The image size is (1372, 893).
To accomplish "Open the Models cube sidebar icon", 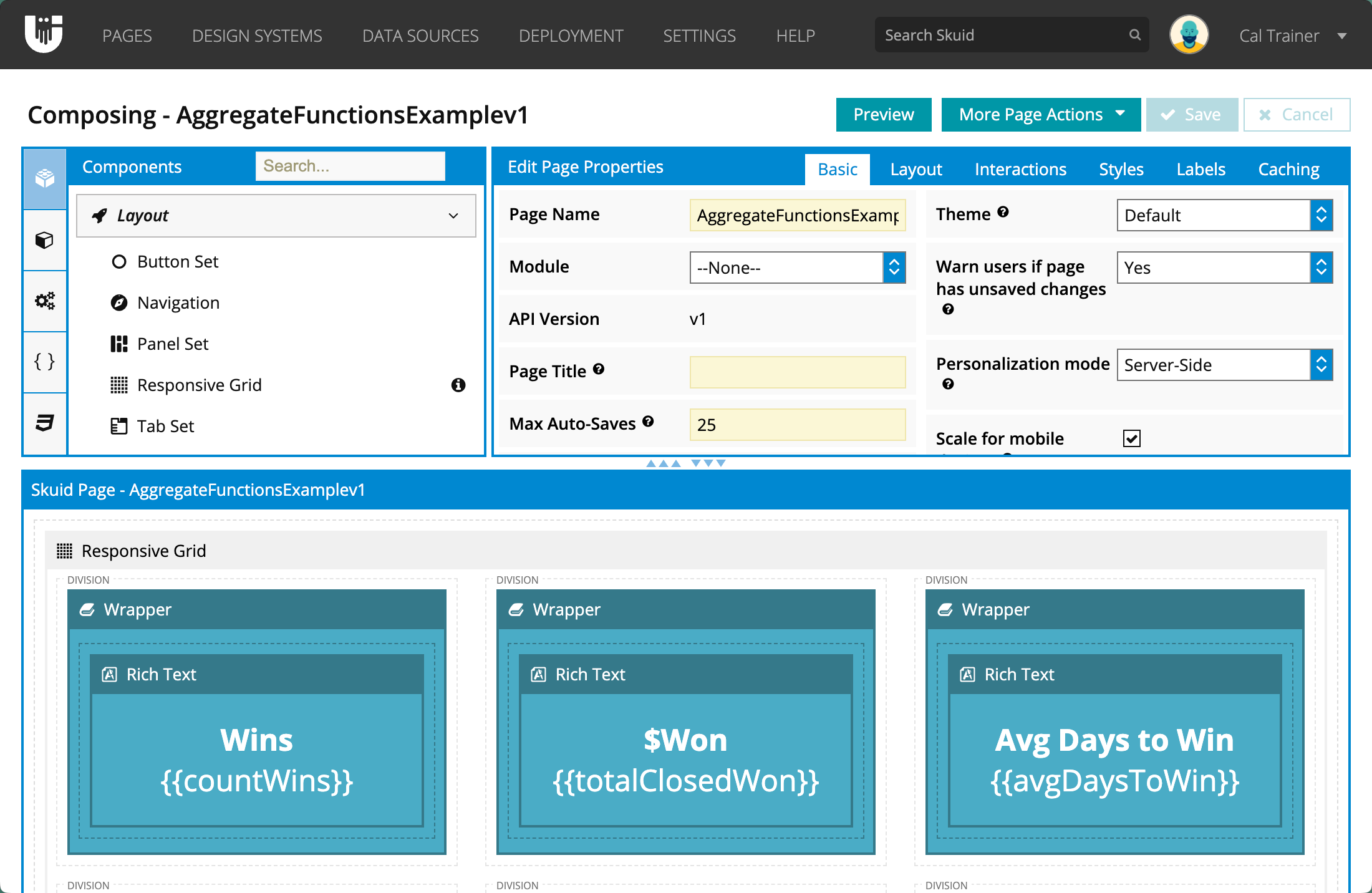I will tap(45, 240).
